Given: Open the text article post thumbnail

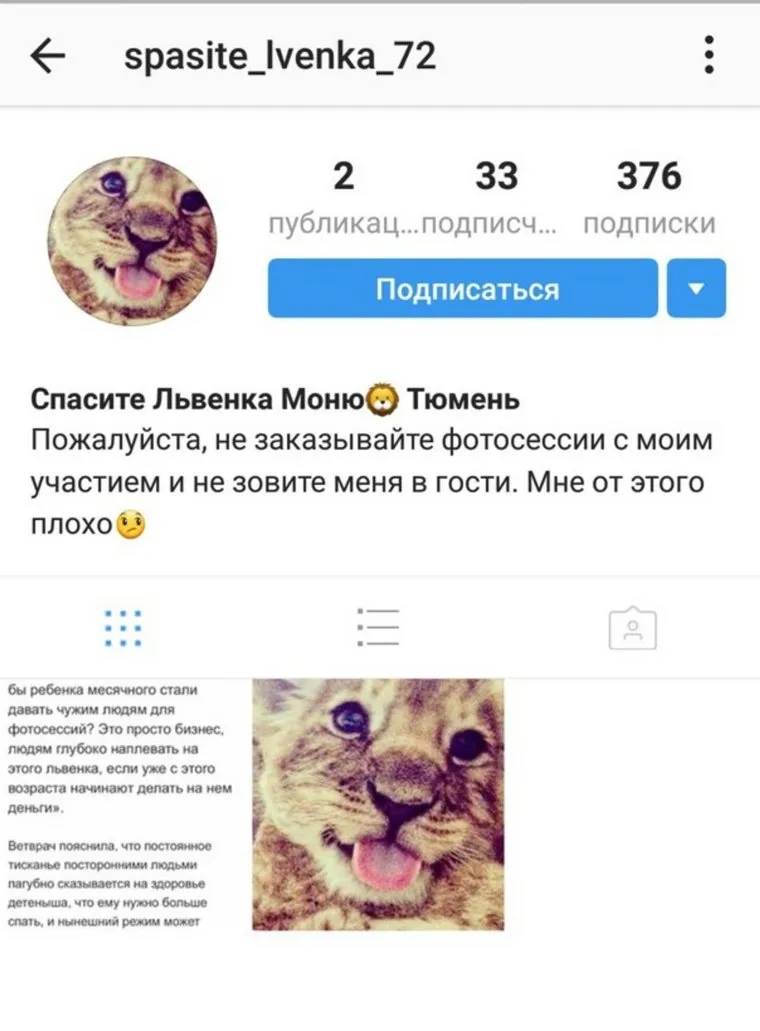Looking at the screenshot, I should coord(125,805).
